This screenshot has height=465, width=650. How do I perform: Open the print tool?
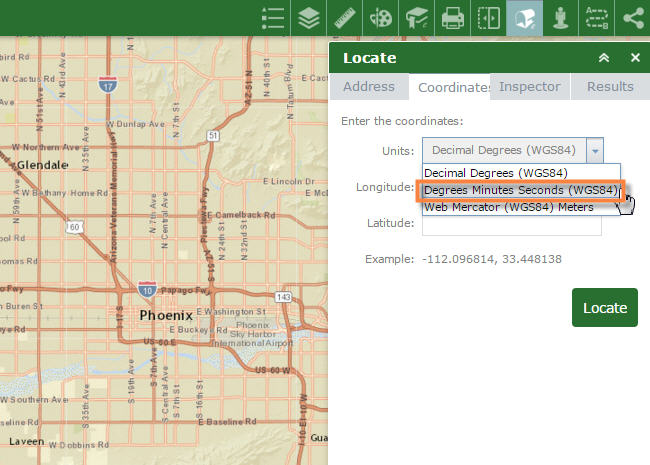click(453, 18)
